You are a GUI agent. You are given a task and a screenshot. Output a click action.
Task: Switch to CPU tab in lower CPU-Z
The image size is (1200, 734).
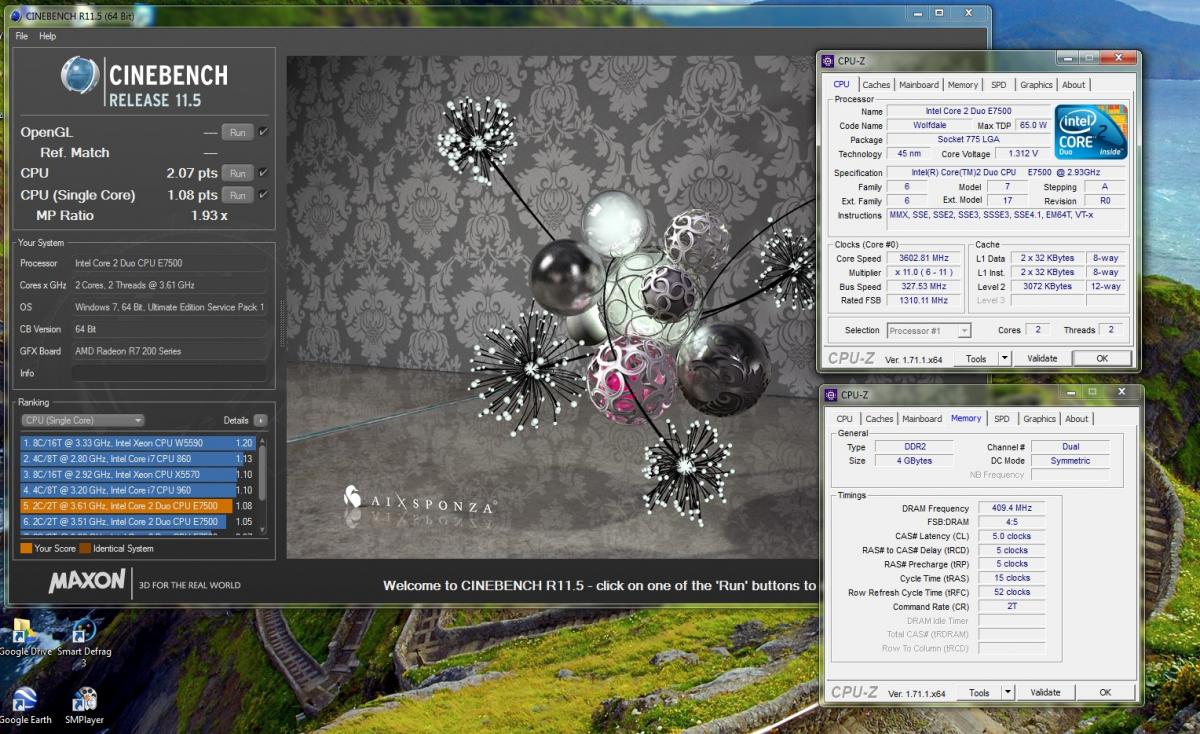845,419
